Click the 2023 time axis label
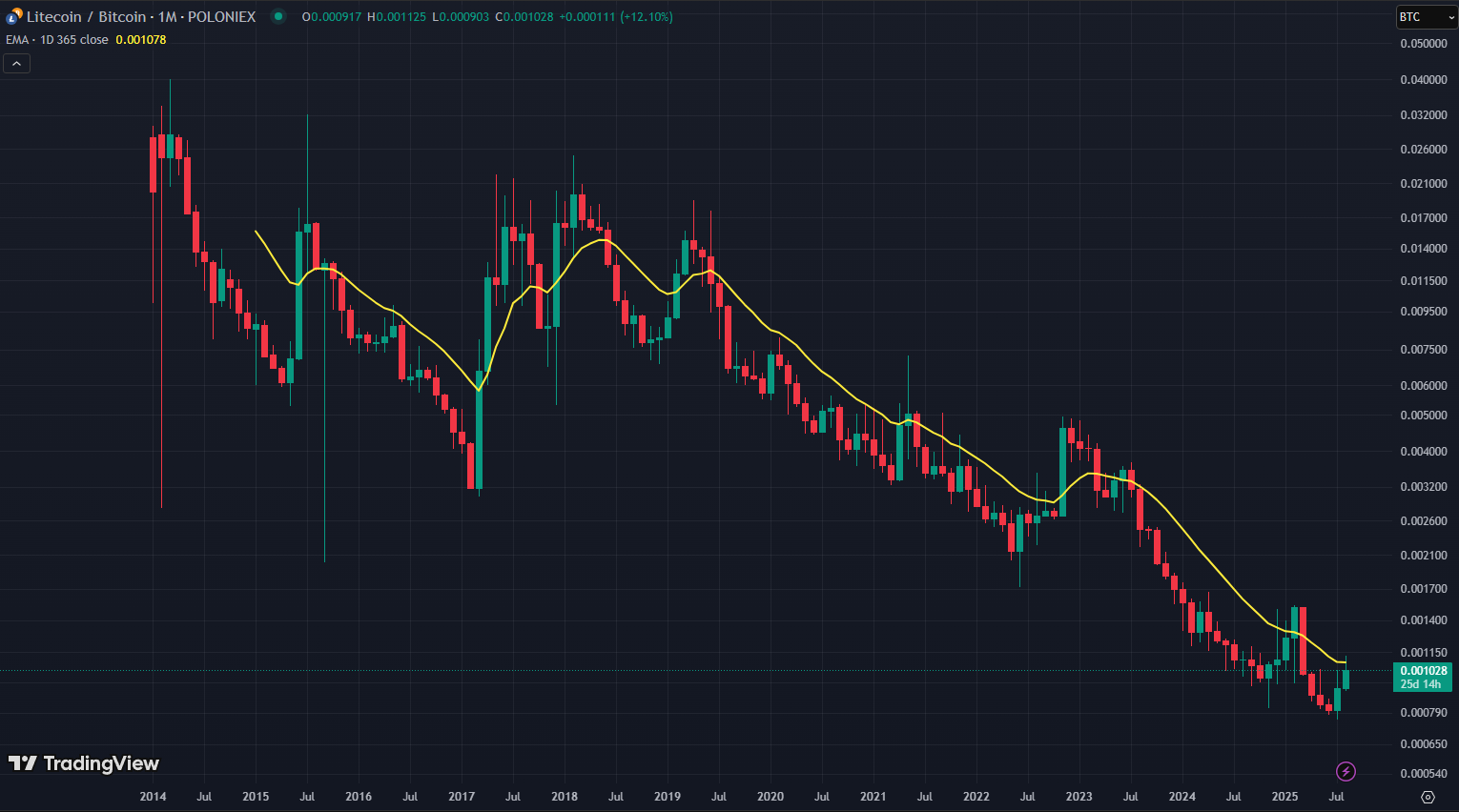The width and height of the screenshot is (1459, 812). tap(1079, 797)
